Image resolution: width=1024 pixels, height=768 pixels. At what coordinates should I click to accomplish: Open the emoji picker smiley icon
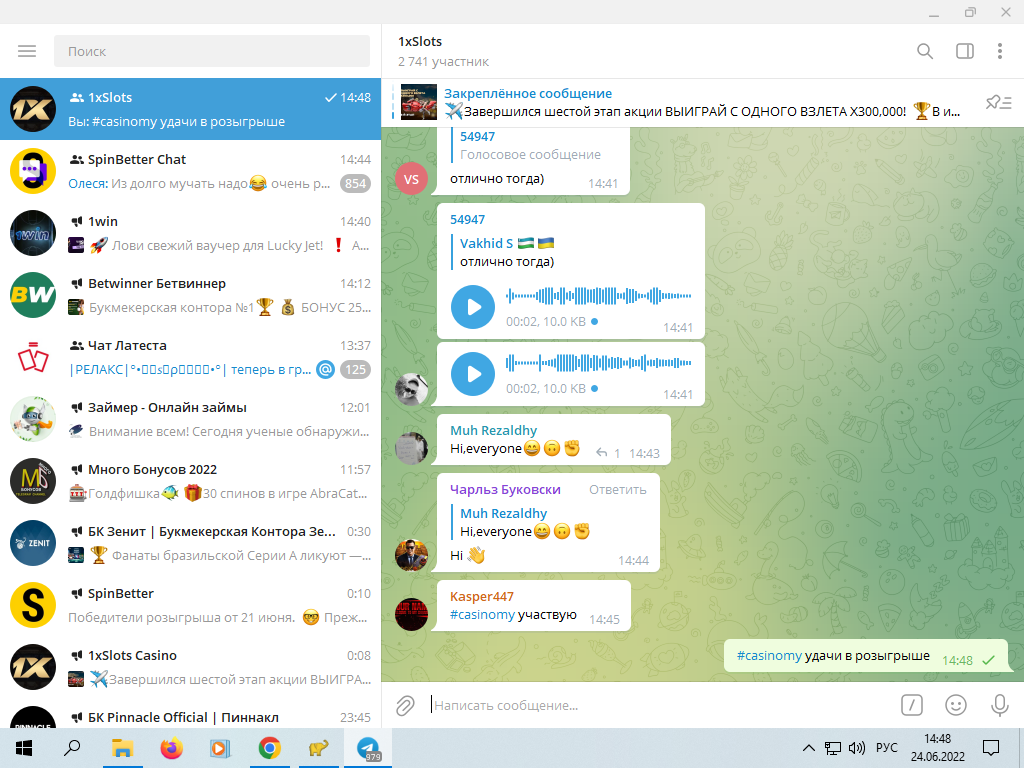956,705
